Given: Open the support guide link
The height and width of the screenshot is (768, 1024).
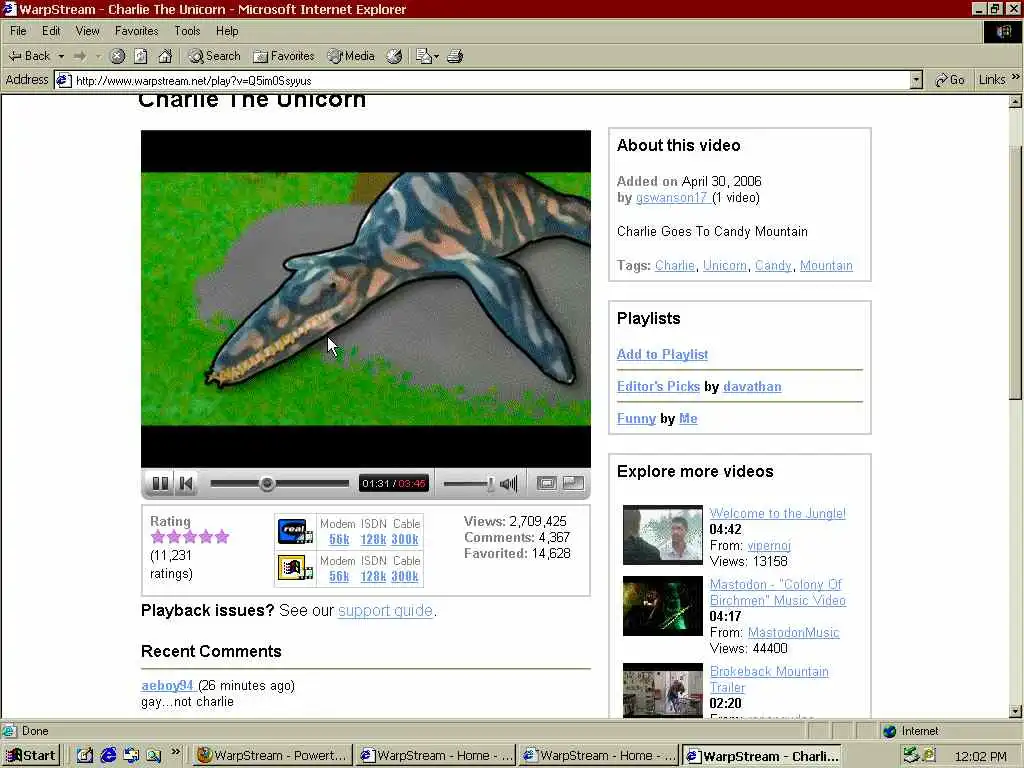Looking at the screenshot, I should [x=385, y=611].
